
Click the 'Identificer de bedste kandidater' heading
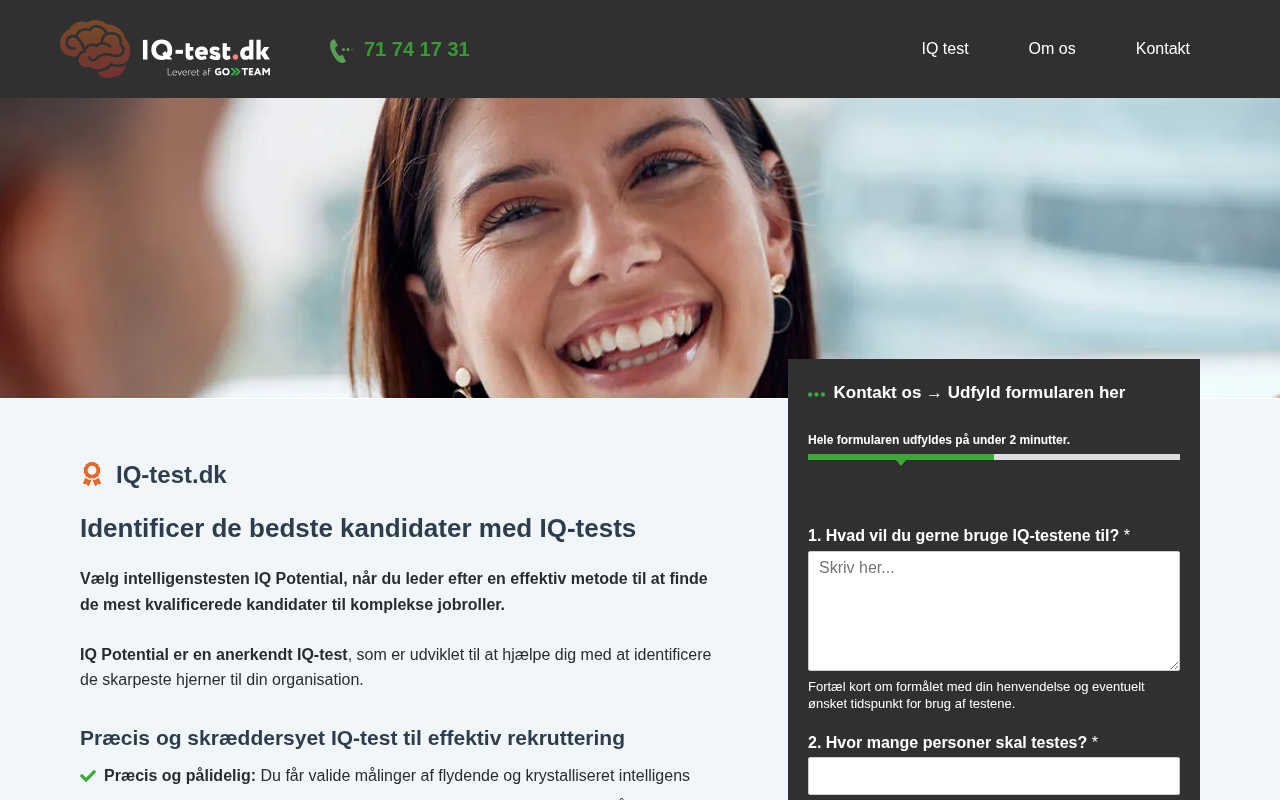pos(358,528)
